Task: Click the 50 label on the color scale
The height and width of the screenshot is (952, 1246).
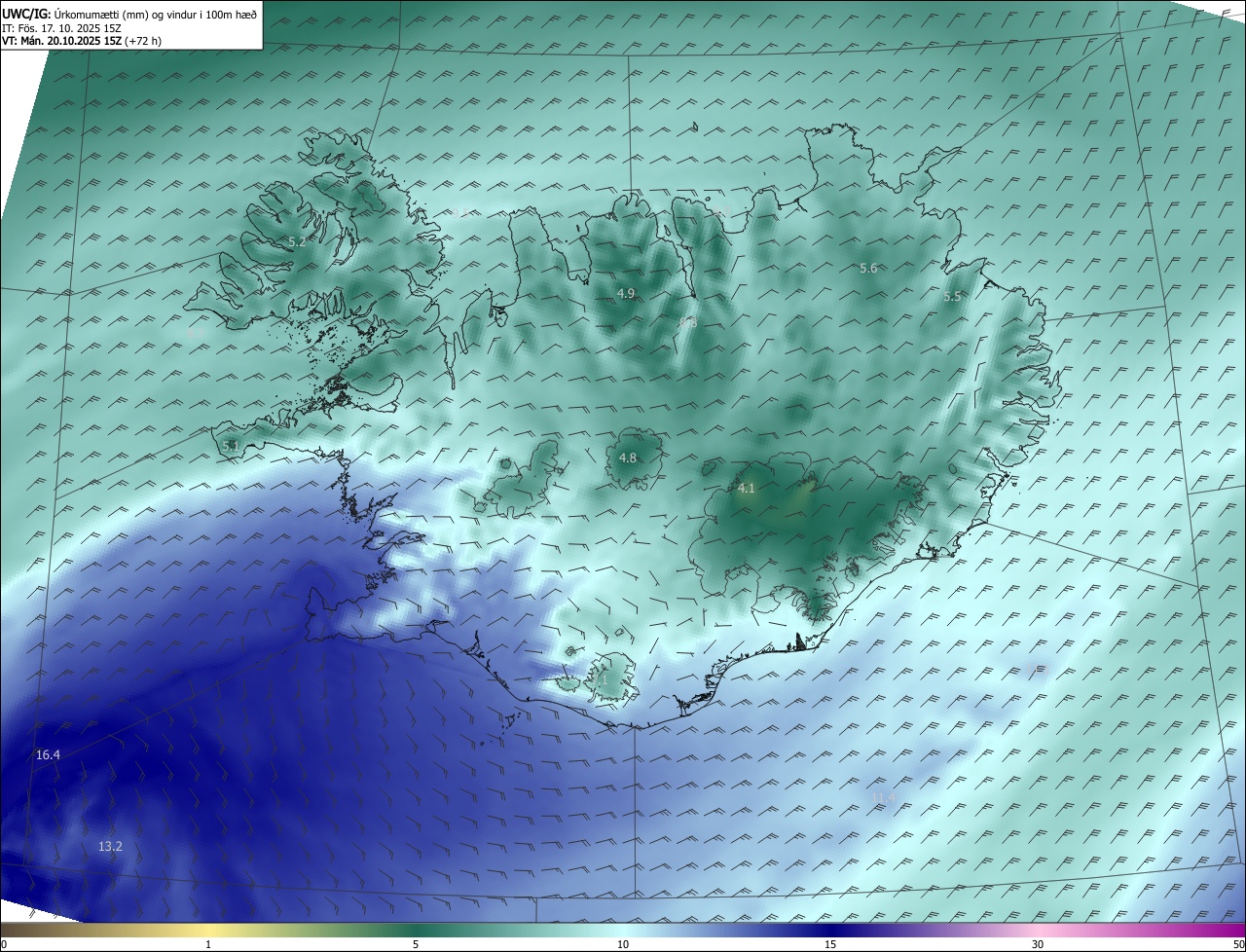Action: coord(1237,944)
